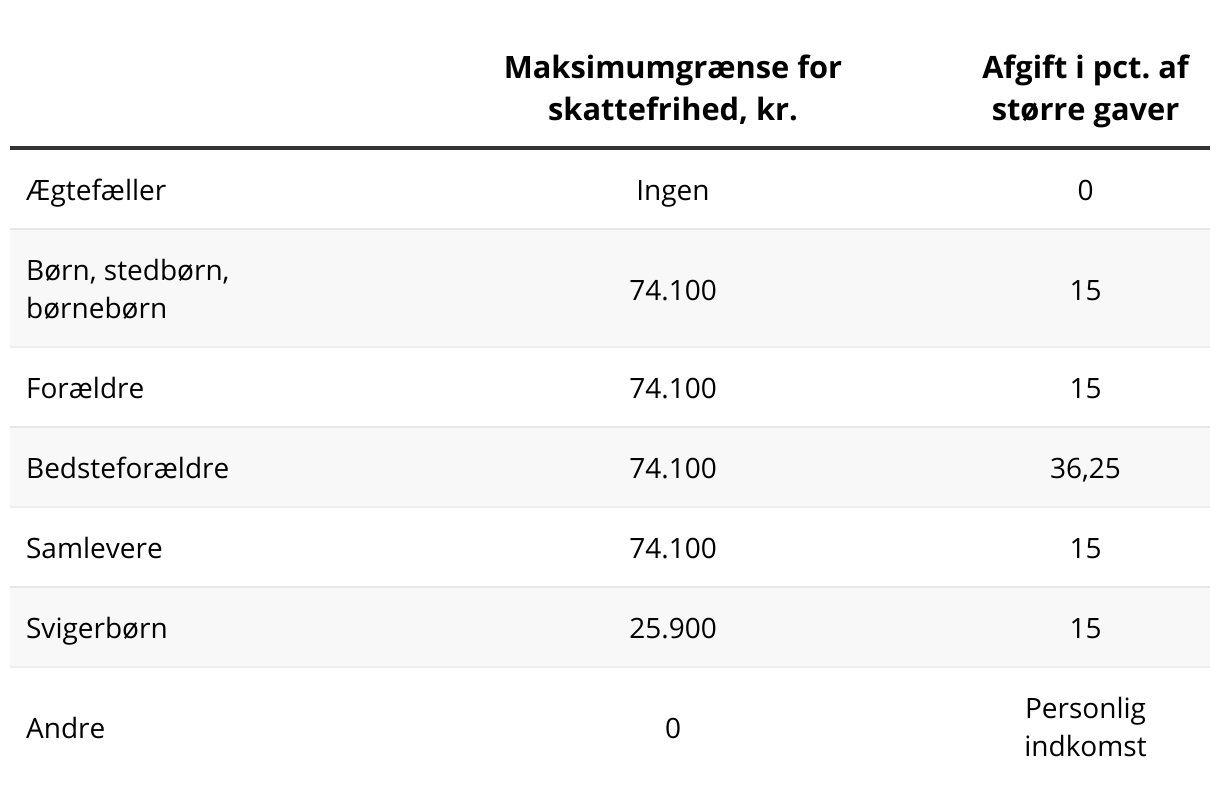Click the 'Ingen' cell for Ægtefæller

(672, 190)
